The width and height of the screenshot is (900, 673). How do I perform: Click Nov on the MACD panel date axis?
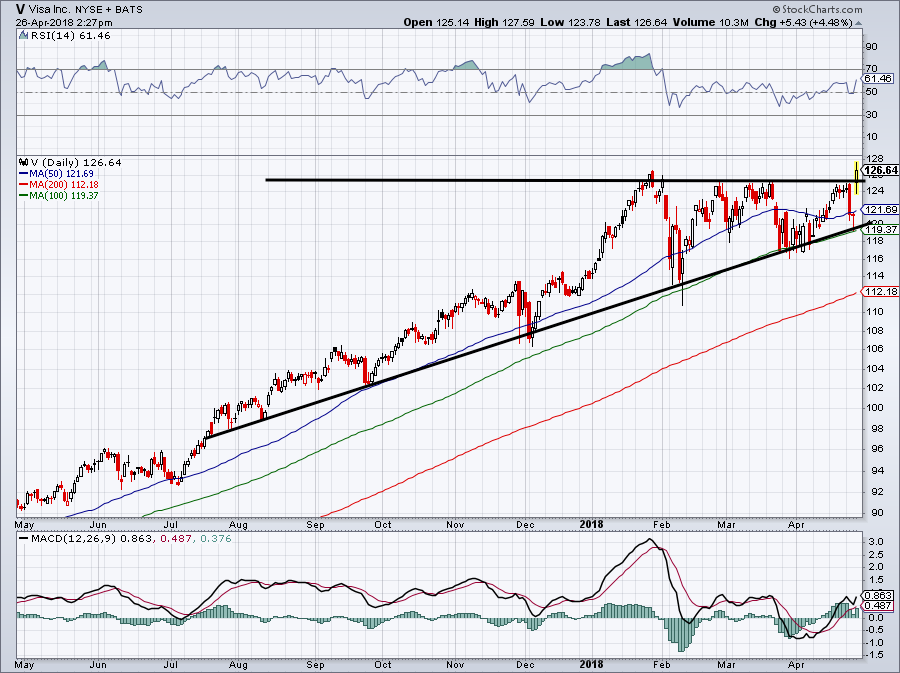[x=455, y=664]
